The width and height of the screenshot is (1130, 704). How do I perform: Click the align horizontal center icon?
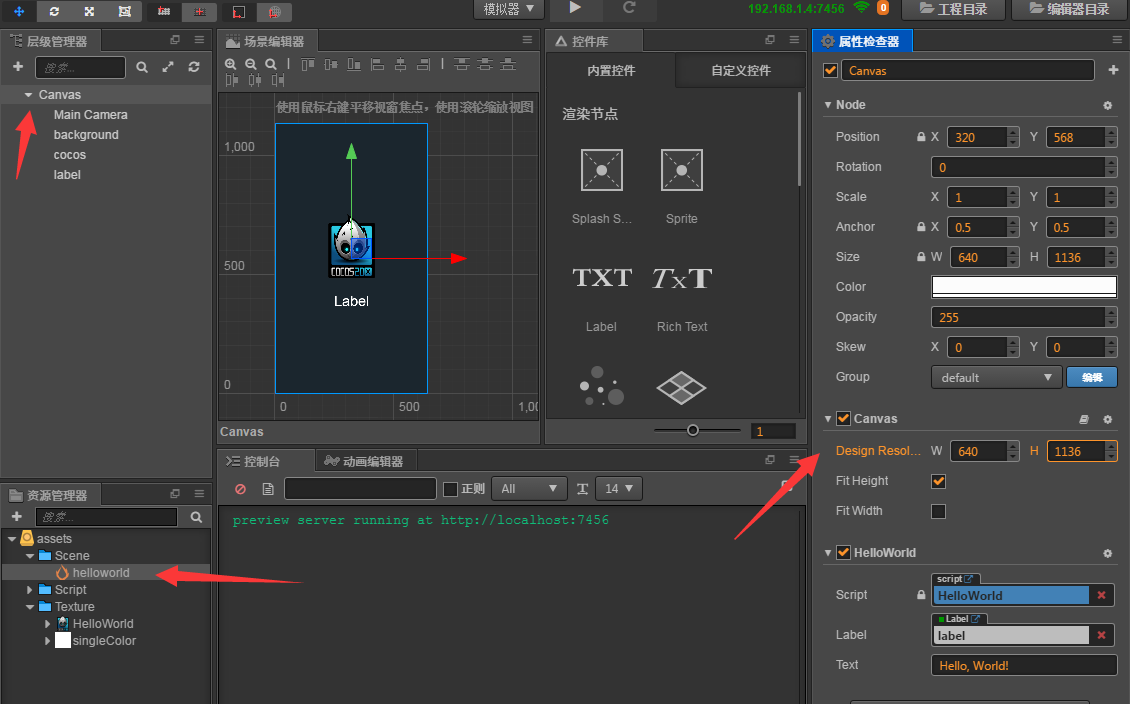(x=401, y=64)
